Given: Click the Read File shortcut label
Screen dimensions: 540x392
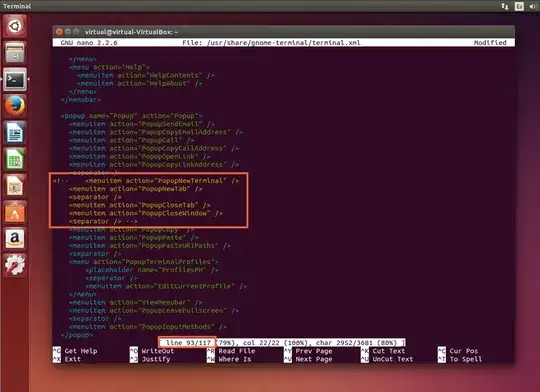Looking at the screenshot, I should (x=237, y=351).
